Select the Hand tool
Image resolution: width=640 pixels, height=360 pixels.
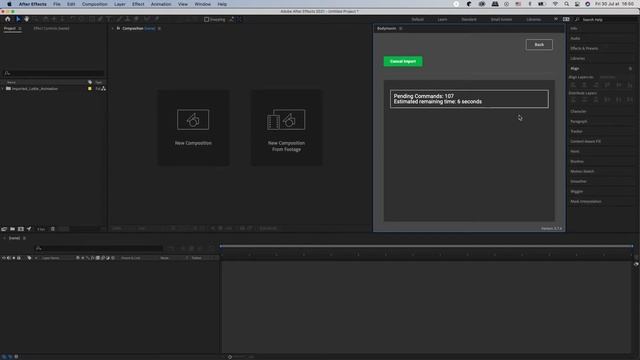point(27,19)
